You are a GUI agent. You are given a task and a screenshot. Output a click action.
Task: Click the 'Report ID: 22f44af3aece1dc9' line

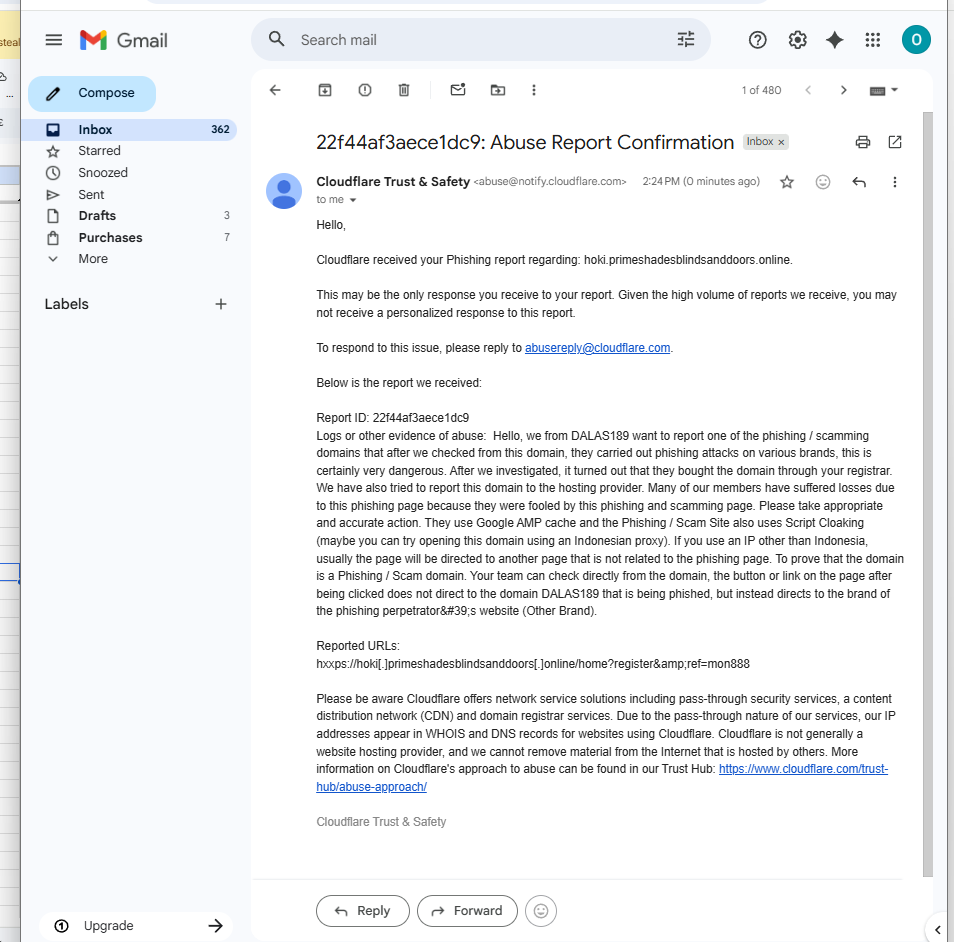coord(392,417)
